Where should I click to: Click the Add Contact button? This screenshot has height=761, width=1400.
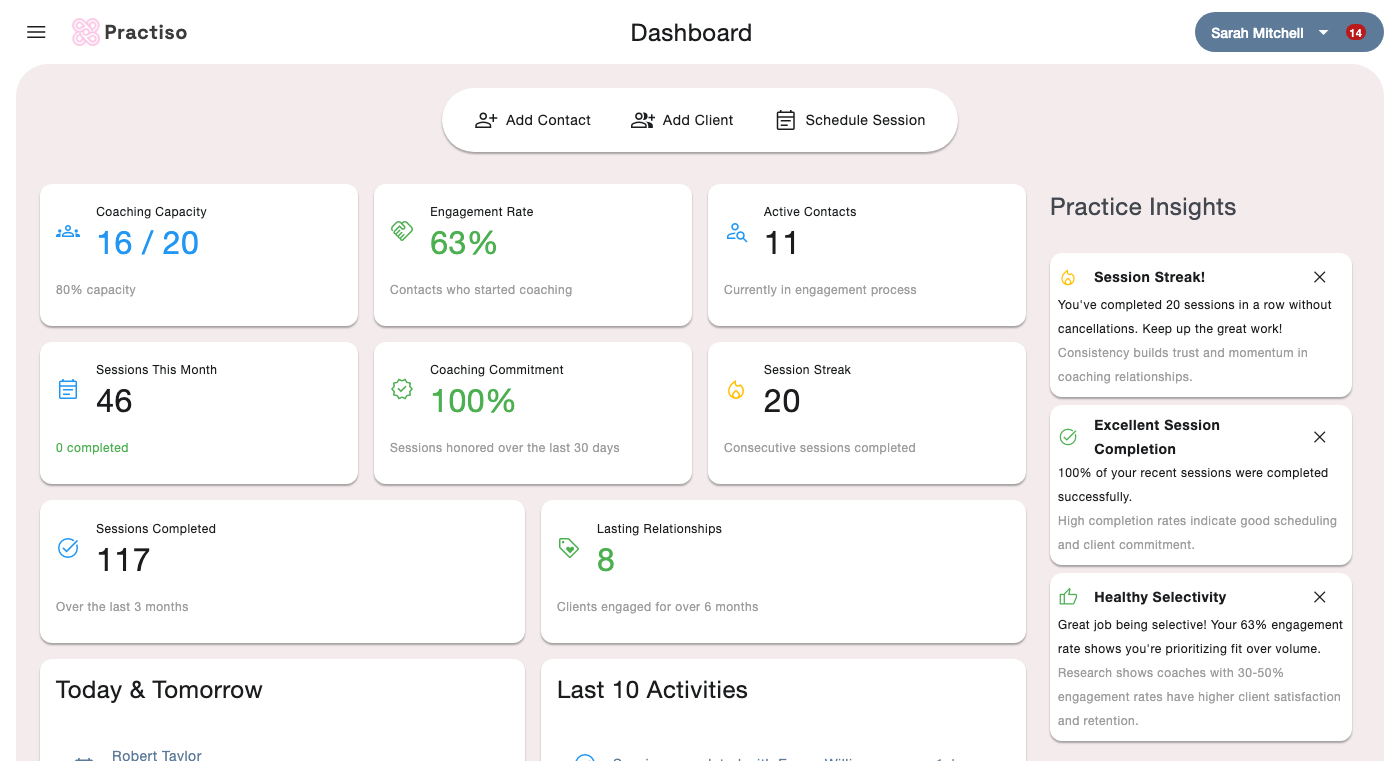pyautogui.click(x=533, y=120)
